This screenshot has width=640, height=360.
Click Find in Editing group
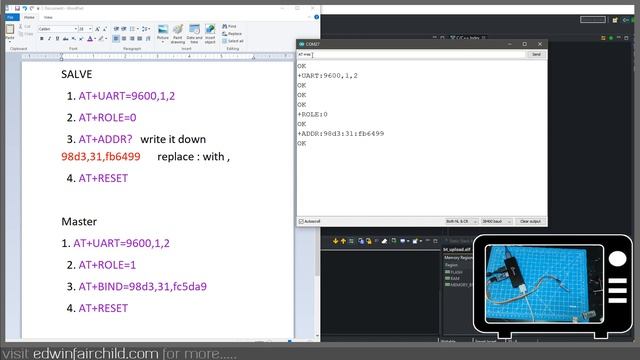pyautogui.click(x=229, y=27)
